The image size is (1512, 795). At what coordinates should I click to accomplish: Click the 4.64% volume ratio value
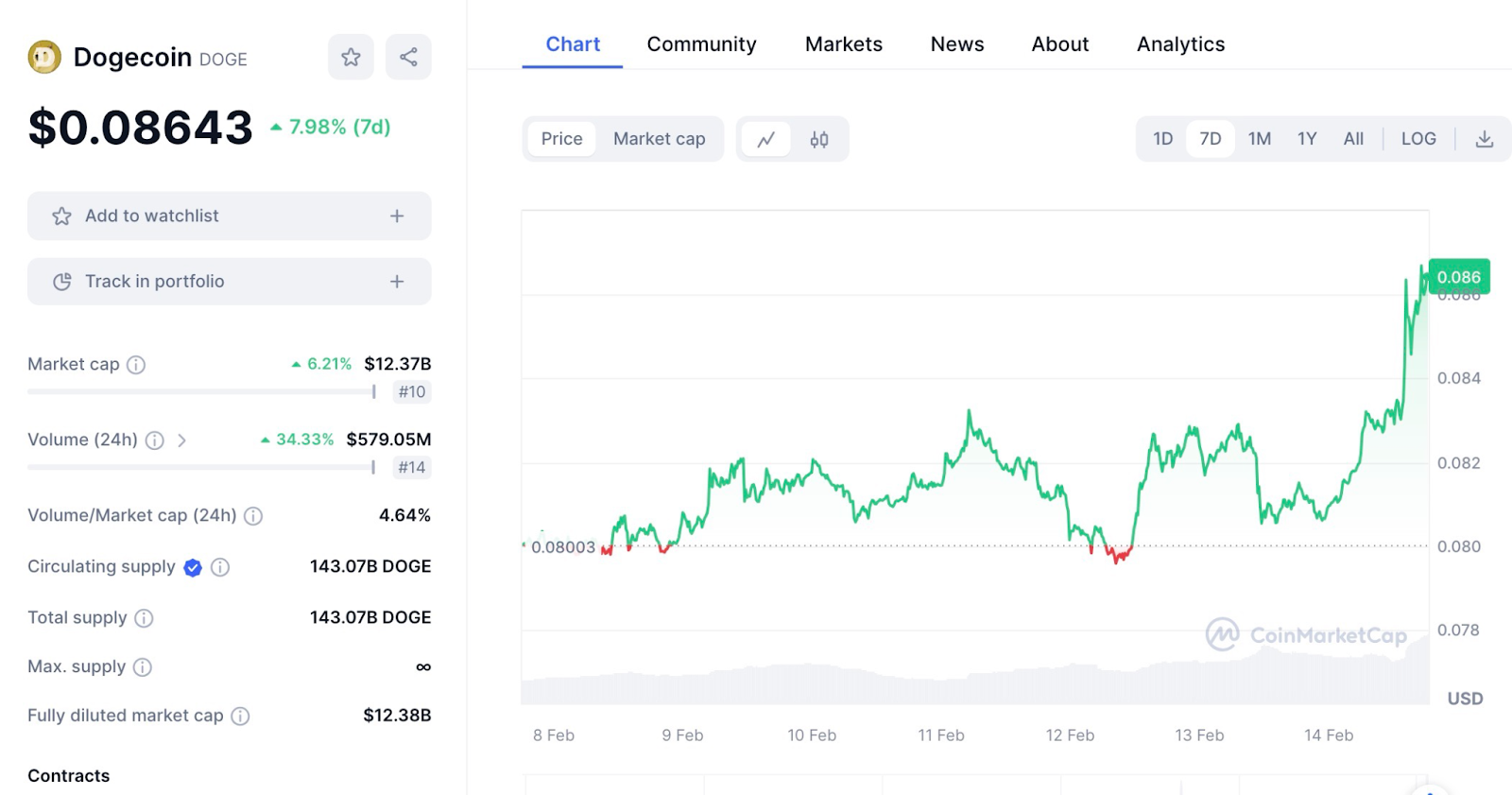click(x=404, y=515)
